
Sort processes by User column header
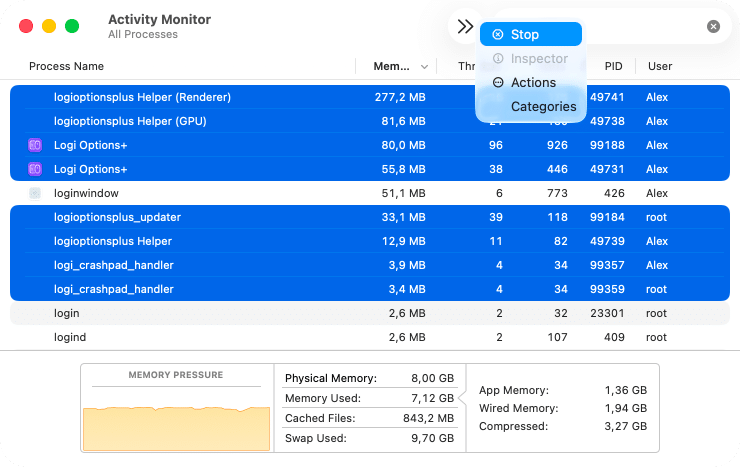pyautogui.click(x=660, y=67)
